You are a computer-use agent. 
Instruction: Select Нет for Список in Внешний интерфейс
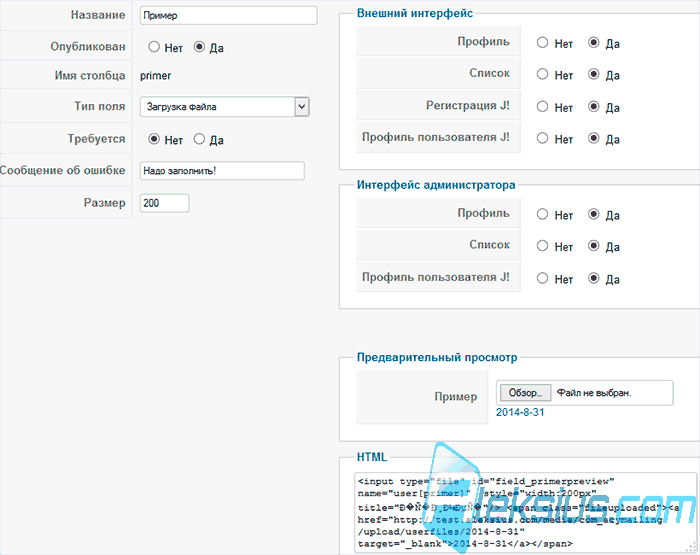click(x=542, y=74)
